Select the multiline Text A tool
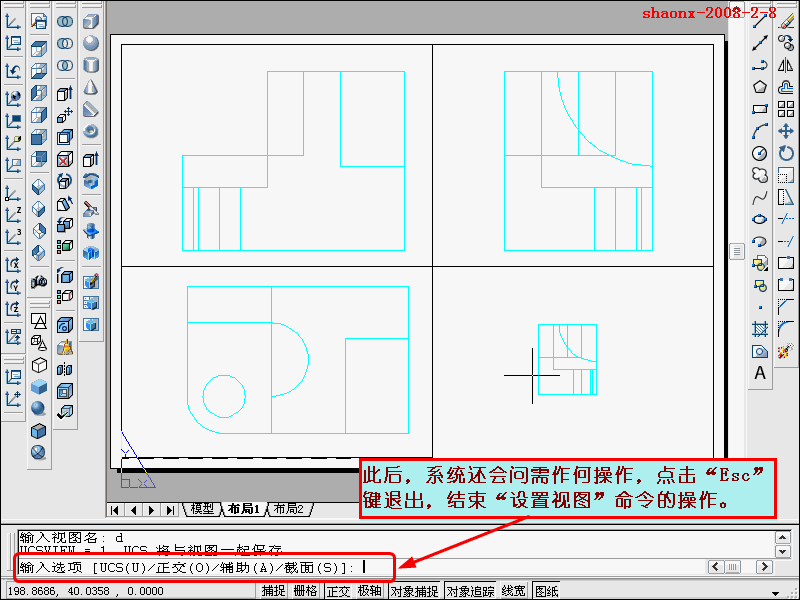This screenshot has height=600, width=800. (x=760, y=373)
